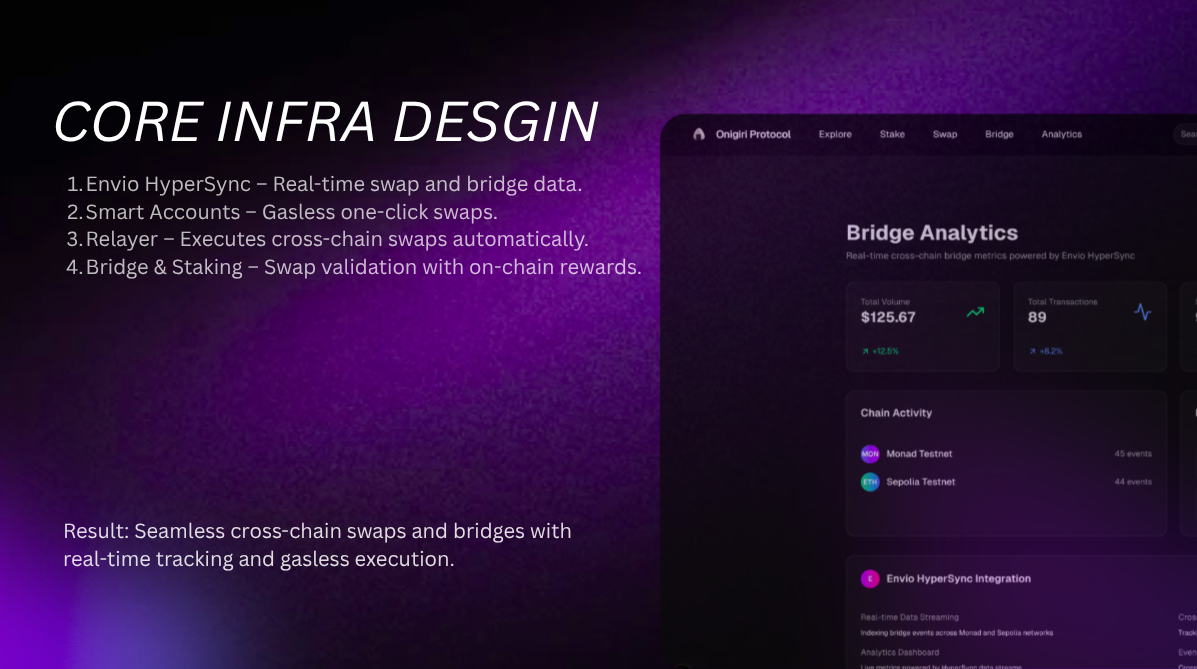1197x669 pixels.
Task: Click the Onigiri Protocol logo icon
Action: tap(699, 134)
